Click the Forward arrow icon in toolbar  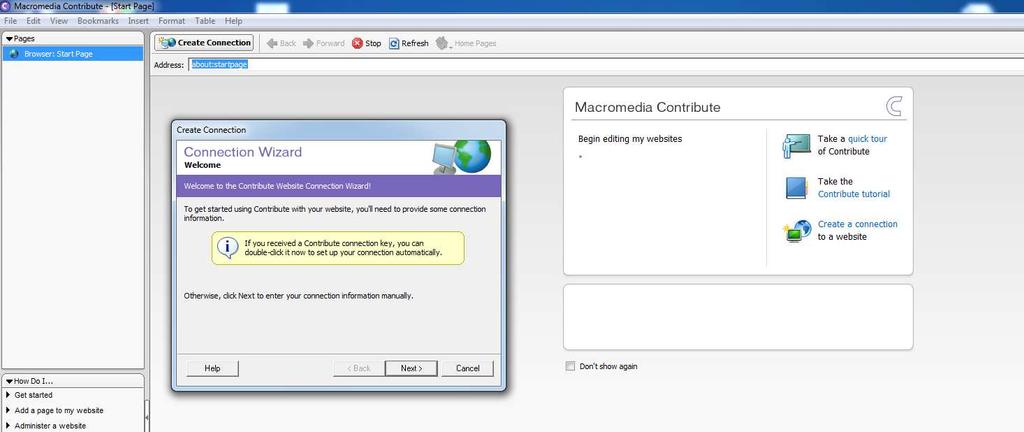308,44
